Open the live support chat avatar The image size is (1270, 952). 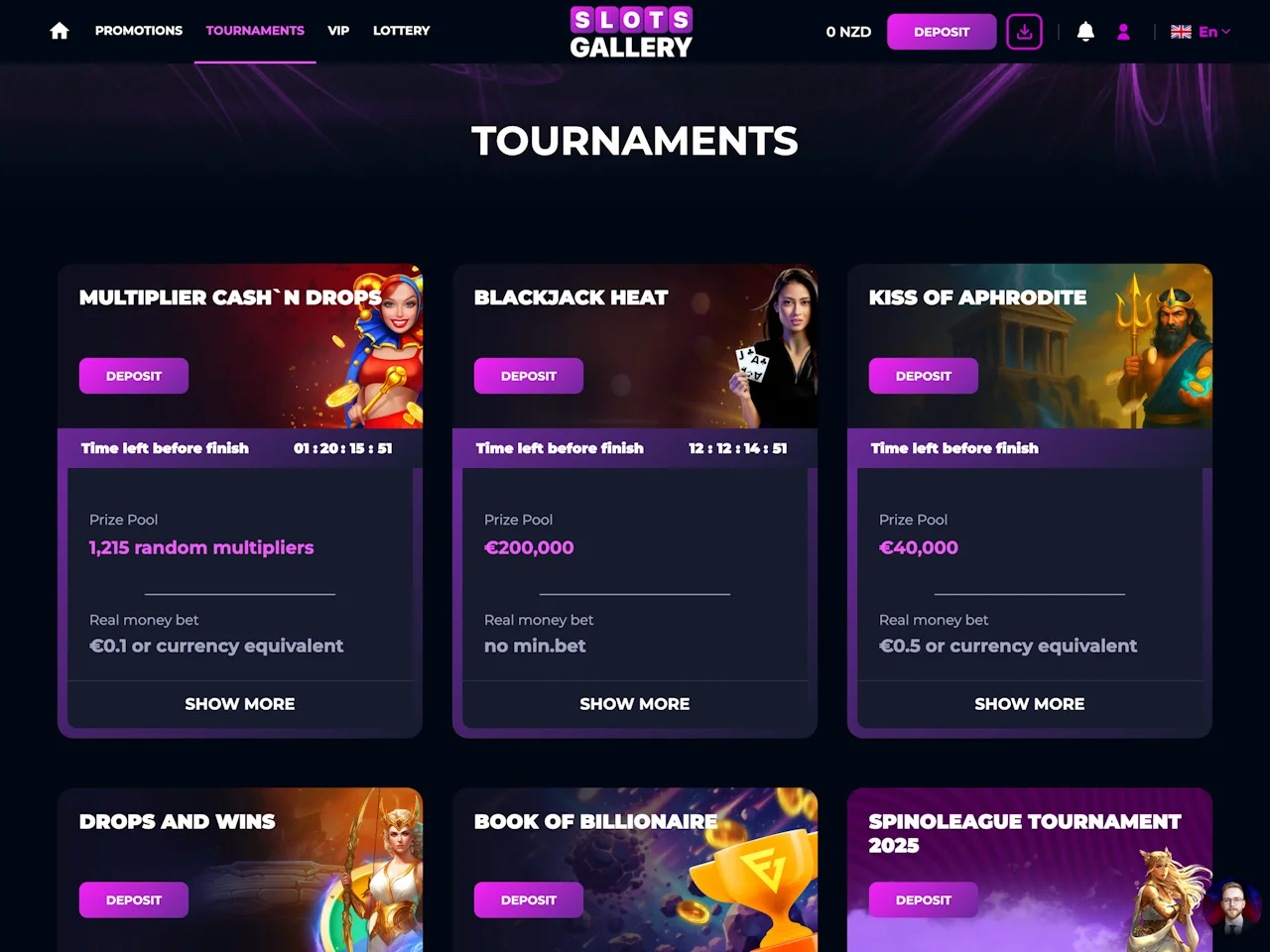pos(1233,907)
